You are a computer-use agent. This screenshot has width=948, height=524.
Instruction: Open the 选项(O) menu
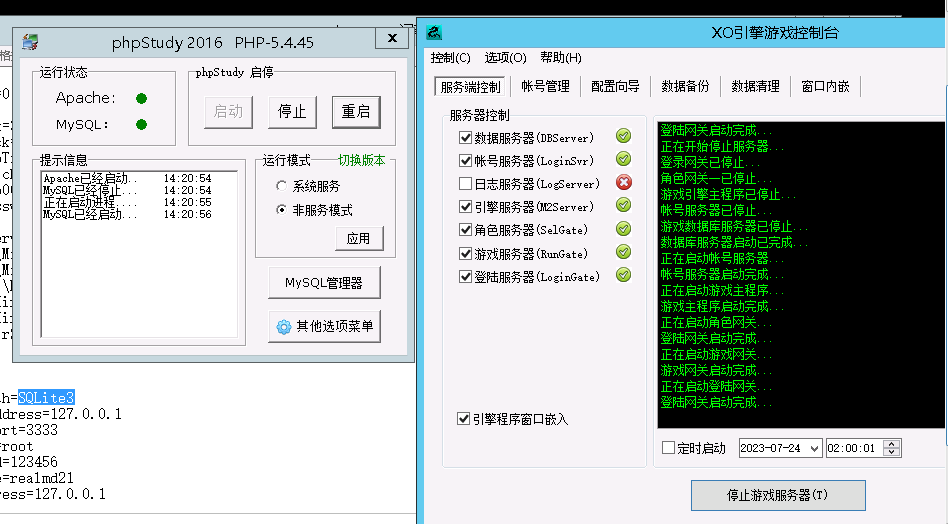(x=505, y=58)
